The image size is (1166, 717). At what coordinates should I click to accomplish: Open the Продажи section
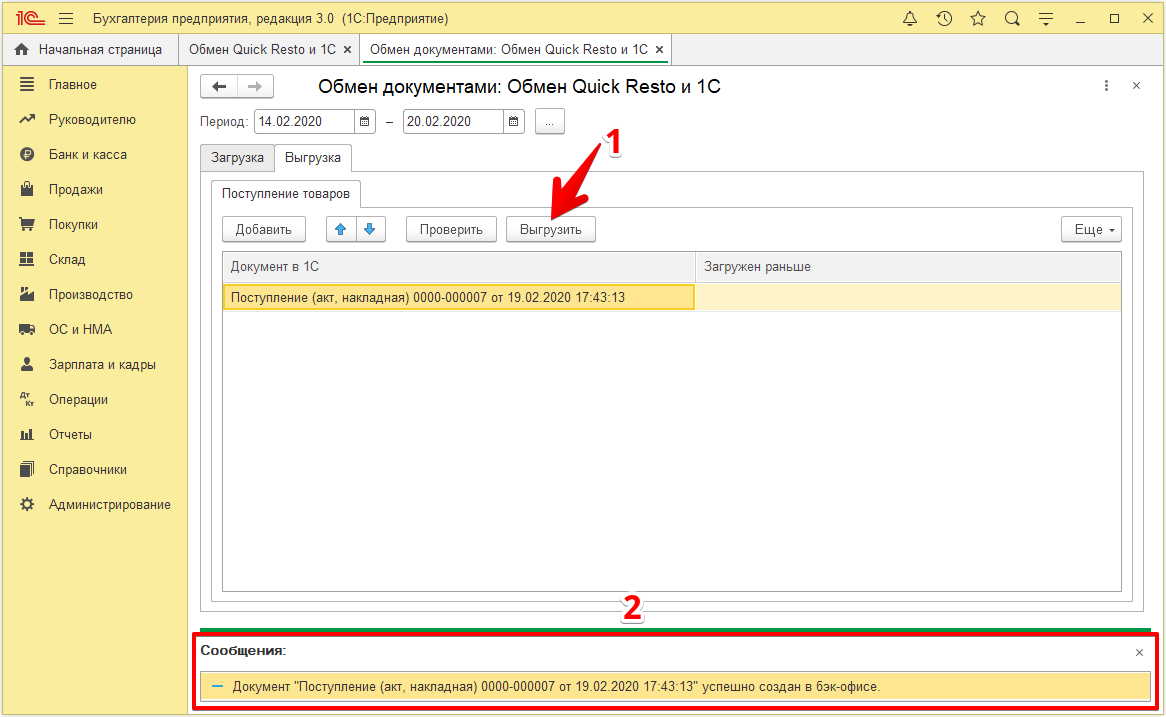point(94,190)
